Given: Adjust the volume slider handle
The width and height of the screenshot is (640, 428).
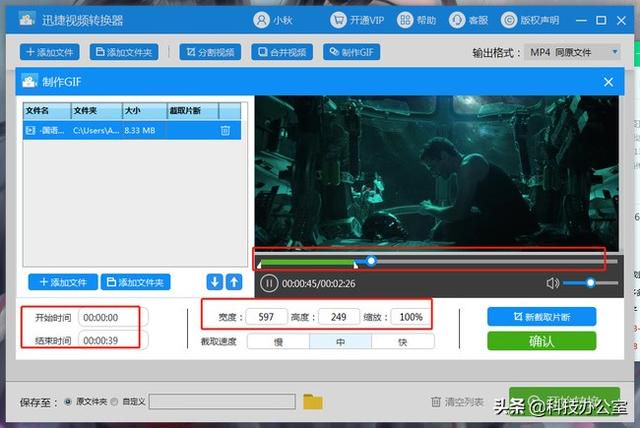Looking at the screenshot, I should coord(590,282).
